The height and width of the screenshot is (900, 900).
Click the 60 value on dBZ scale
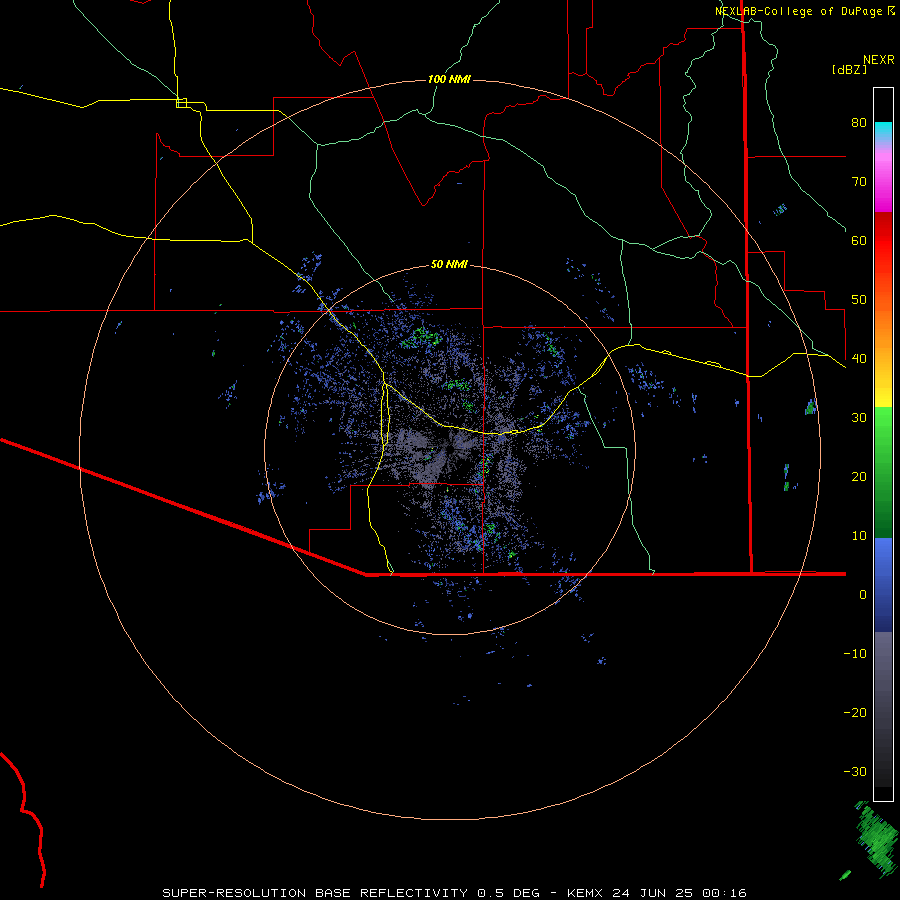point(859,240)
